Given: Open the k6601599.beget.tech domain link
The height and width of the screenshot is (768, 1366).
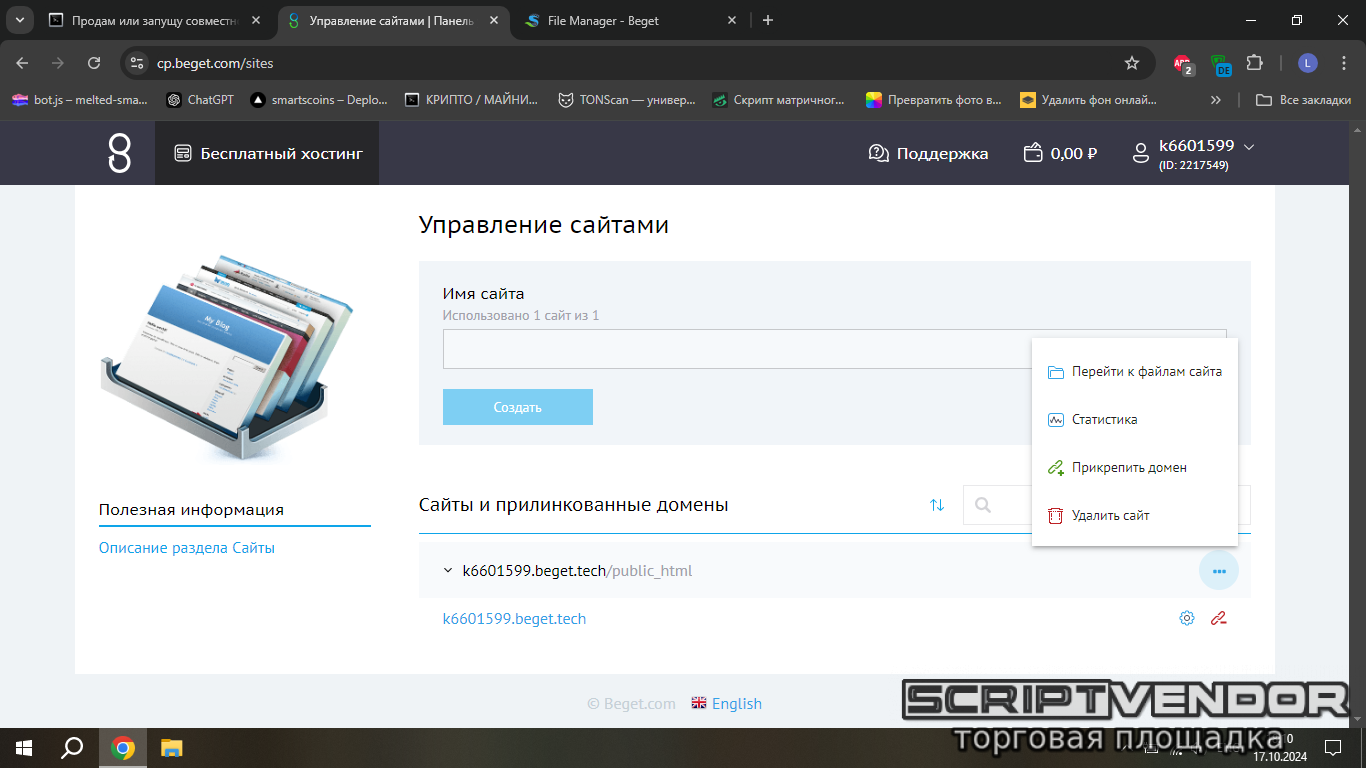Looking at the screenshot, I should [x=514, y=619].
